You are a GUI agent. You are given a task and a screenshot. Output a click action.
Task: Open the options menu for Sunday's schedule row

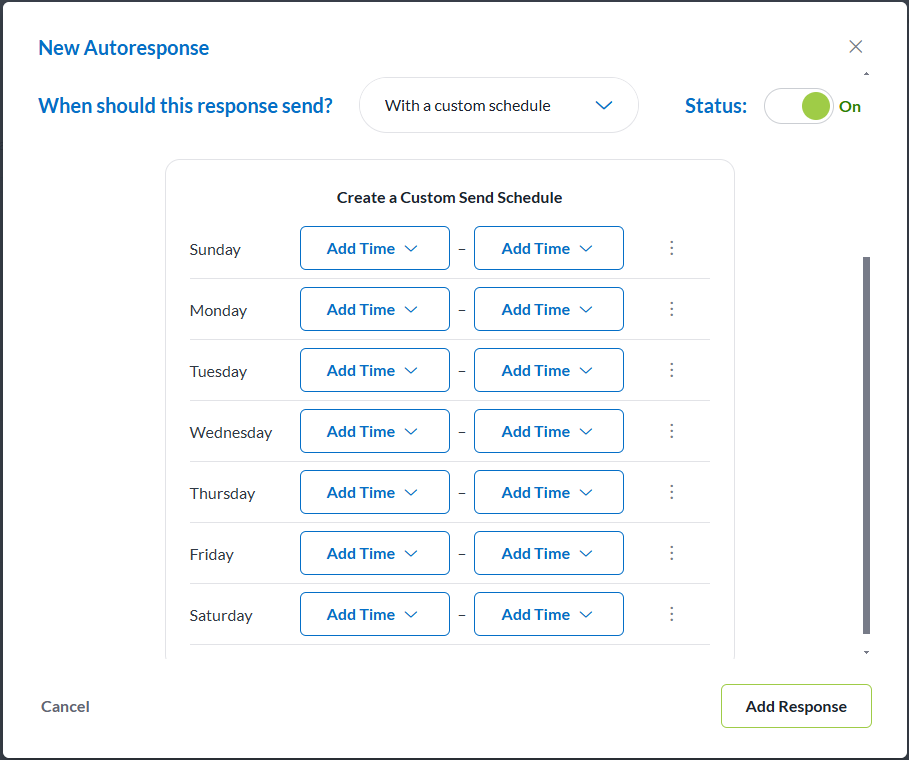671,247
